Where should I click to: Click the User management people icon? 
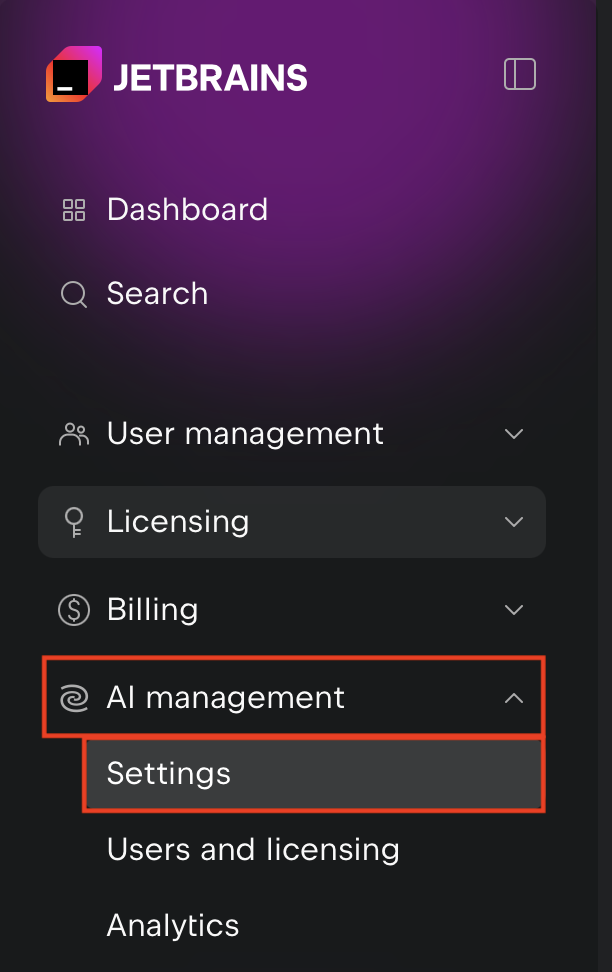click(74, 434)
